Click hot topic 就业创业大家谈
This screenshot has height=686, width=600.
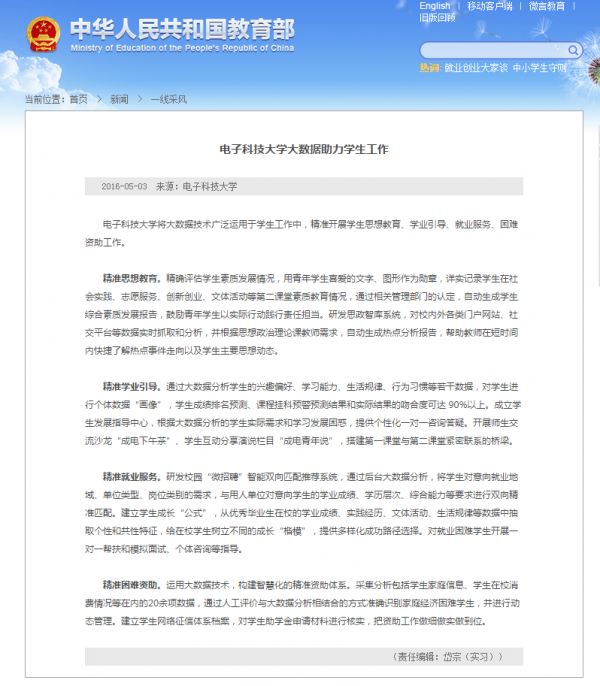pyautogui.click(x=475, y=68)
